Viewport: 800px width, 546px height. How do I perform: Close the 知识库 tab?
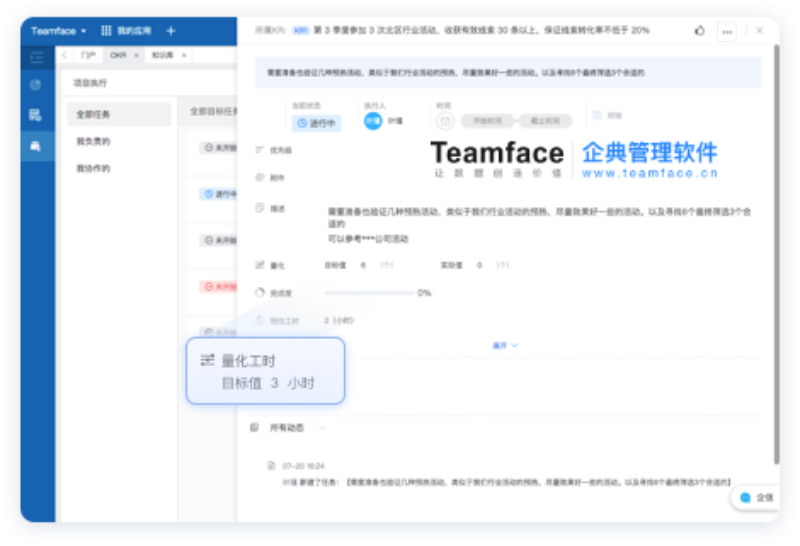(x=184, y=56)
